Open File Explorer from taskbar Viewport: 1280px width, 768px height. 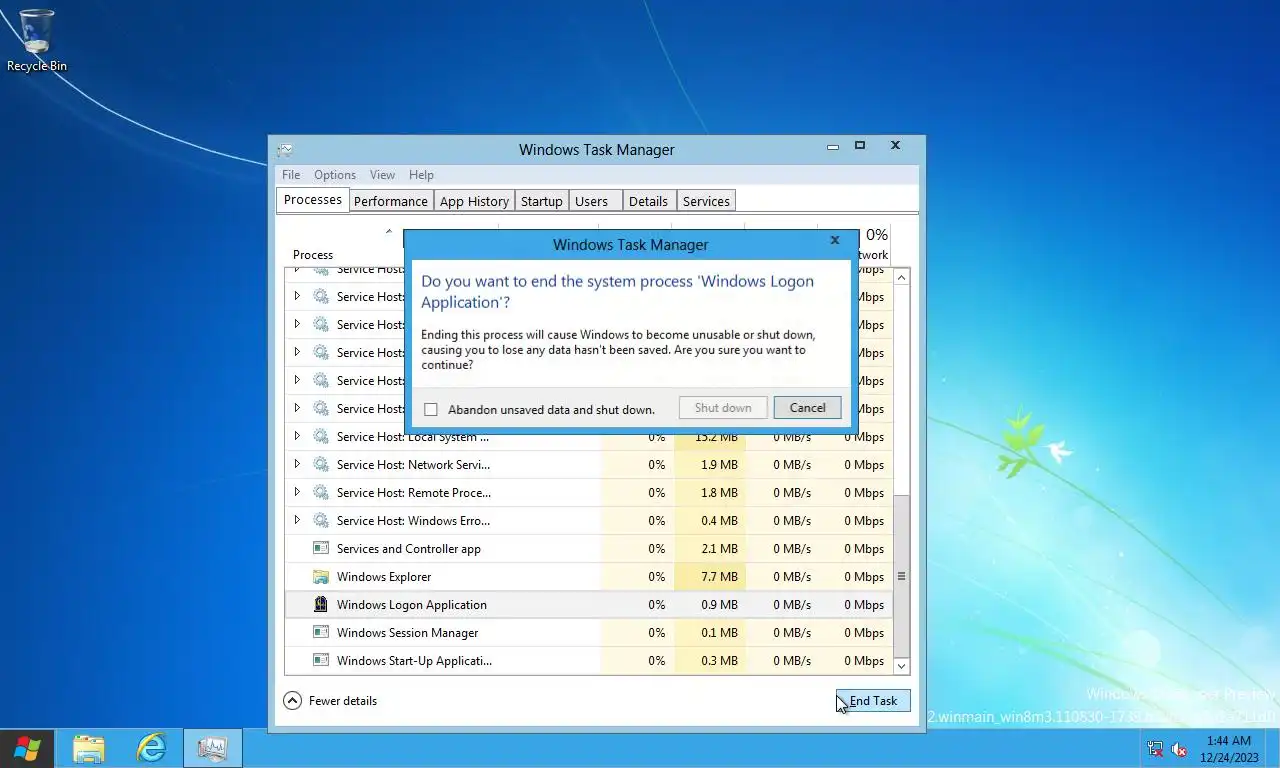[x=89, y=748]
